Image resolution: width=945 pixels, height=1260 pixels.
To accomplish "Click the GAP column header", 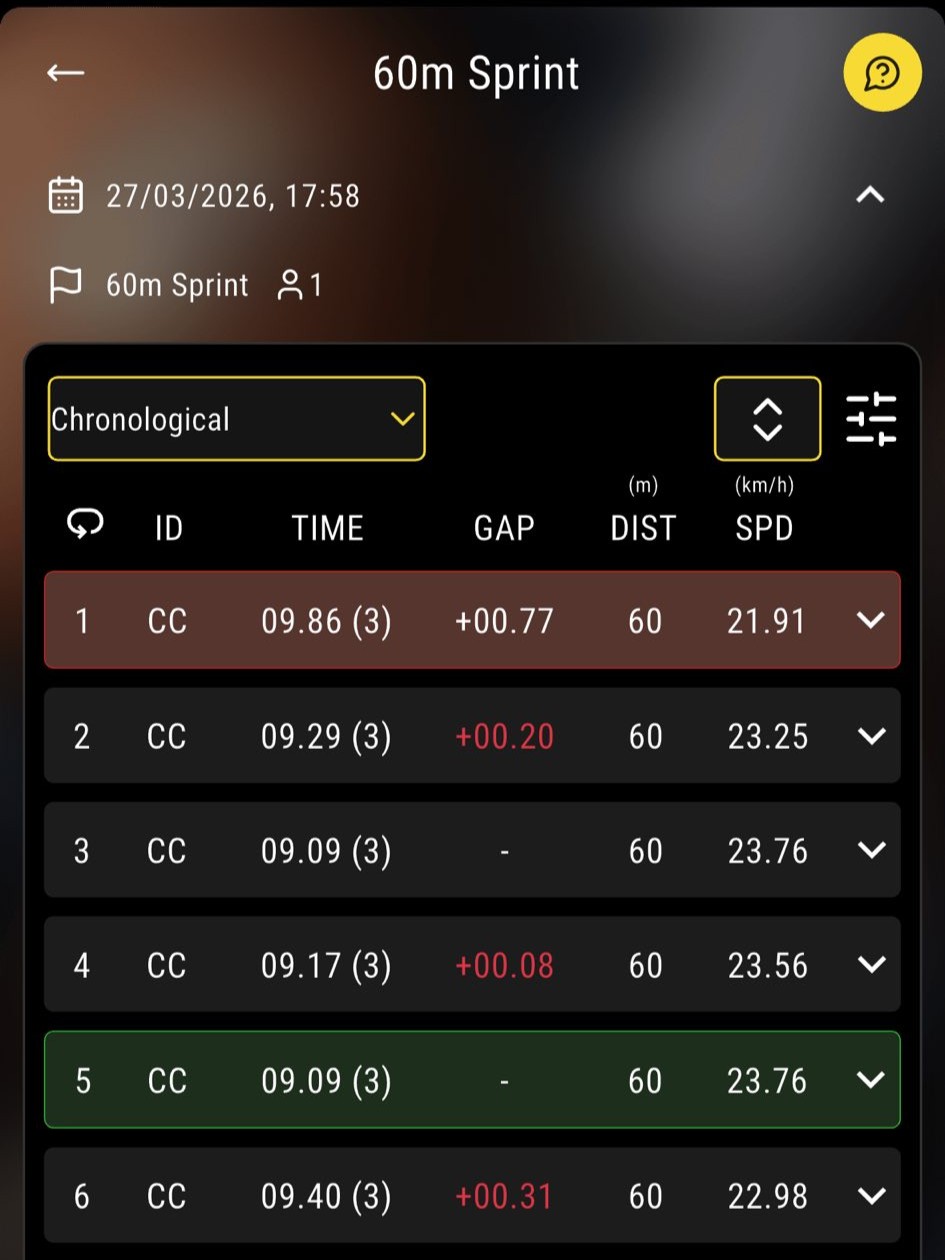I will pyautogui.click(x=504, y=528).
